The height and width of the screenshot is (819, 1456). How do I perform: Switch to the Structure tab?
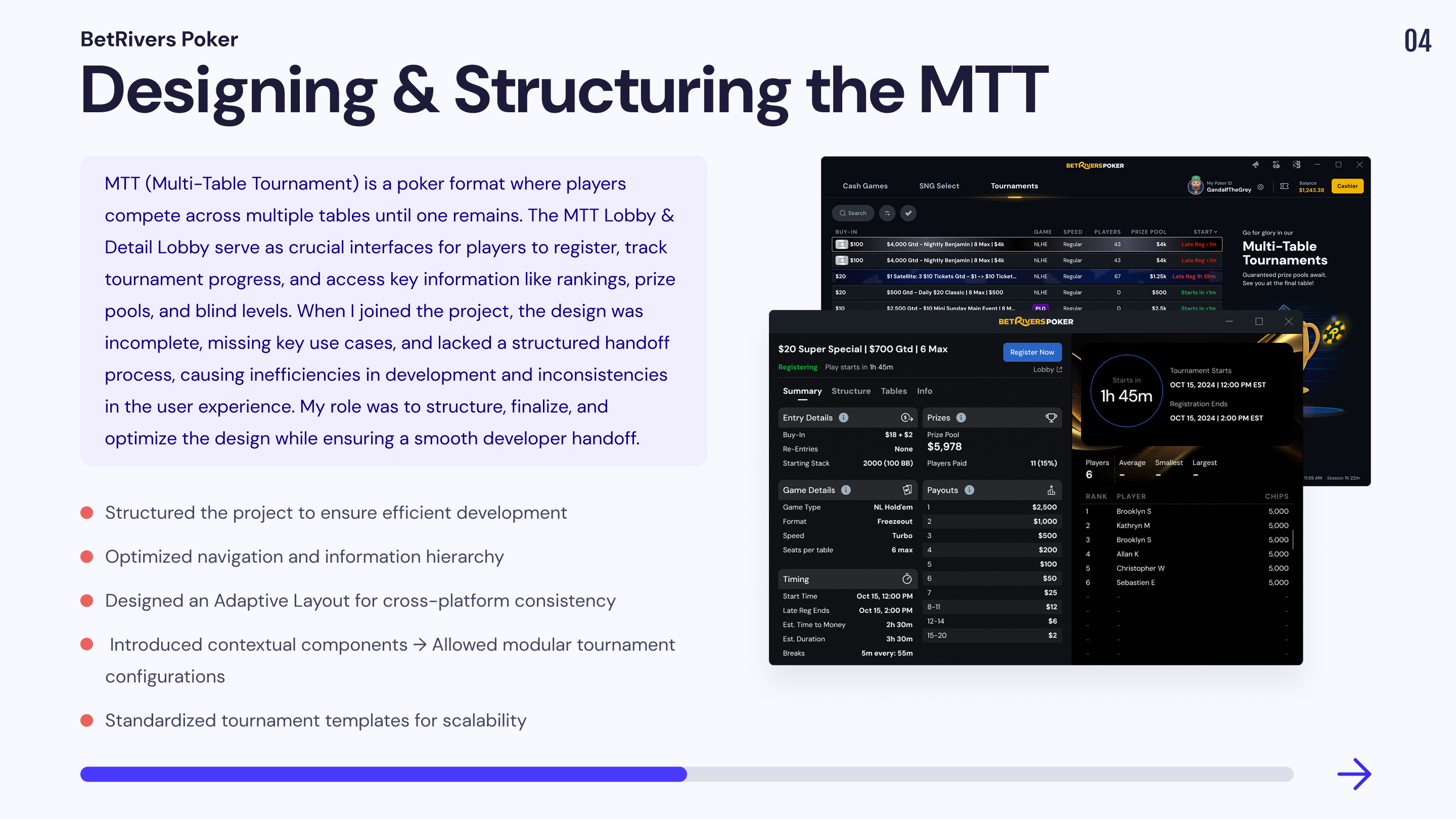click(x=851, y=391)
